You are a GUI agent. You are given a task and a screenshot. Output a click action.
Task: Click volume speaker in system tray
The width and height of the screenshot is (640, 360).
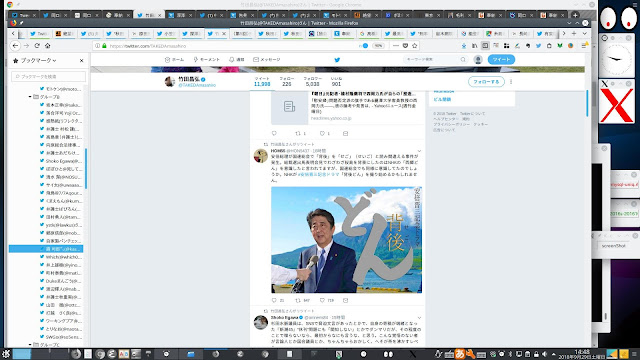point(544,354)
